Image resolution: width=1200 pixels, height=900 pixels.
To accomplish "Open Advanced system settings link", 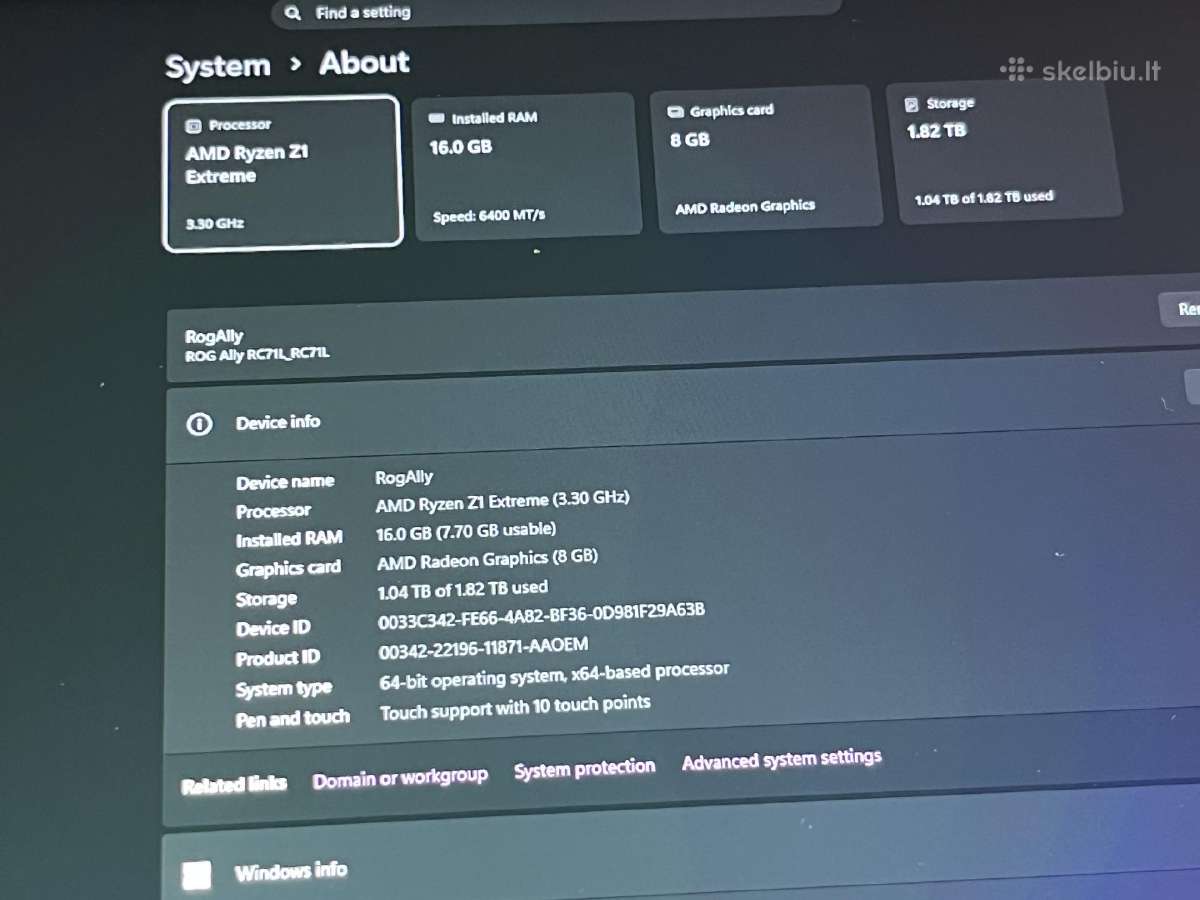I will pos(781,759).
